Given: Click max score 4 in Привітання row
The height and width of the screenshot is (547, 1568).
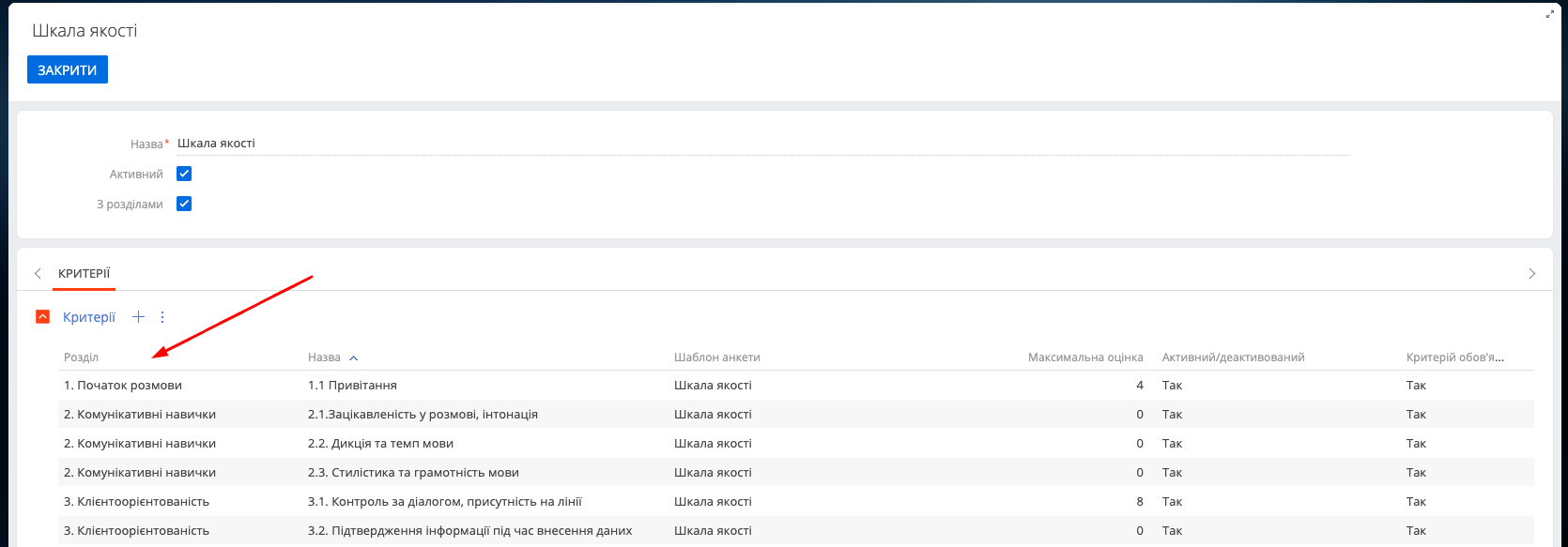Looking at the screenshot, I should tap(1140, 386).
